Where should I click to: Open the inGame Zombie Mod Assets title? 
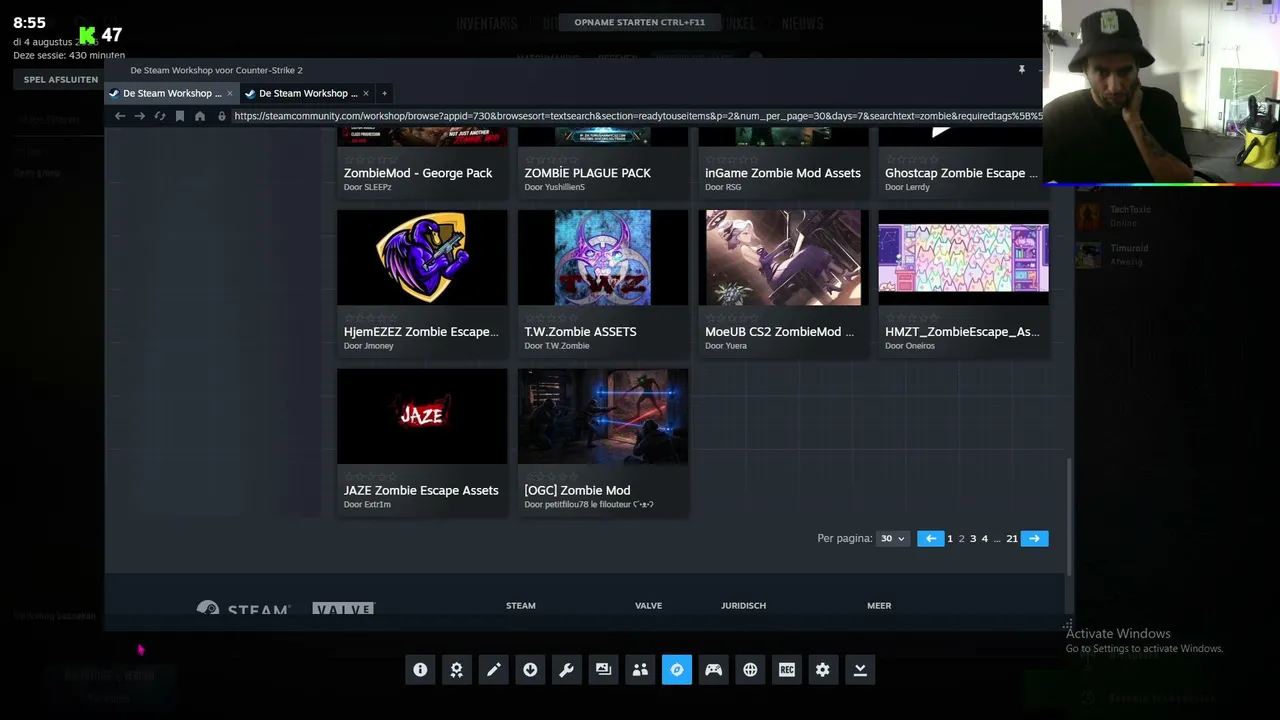pos(783,173)
